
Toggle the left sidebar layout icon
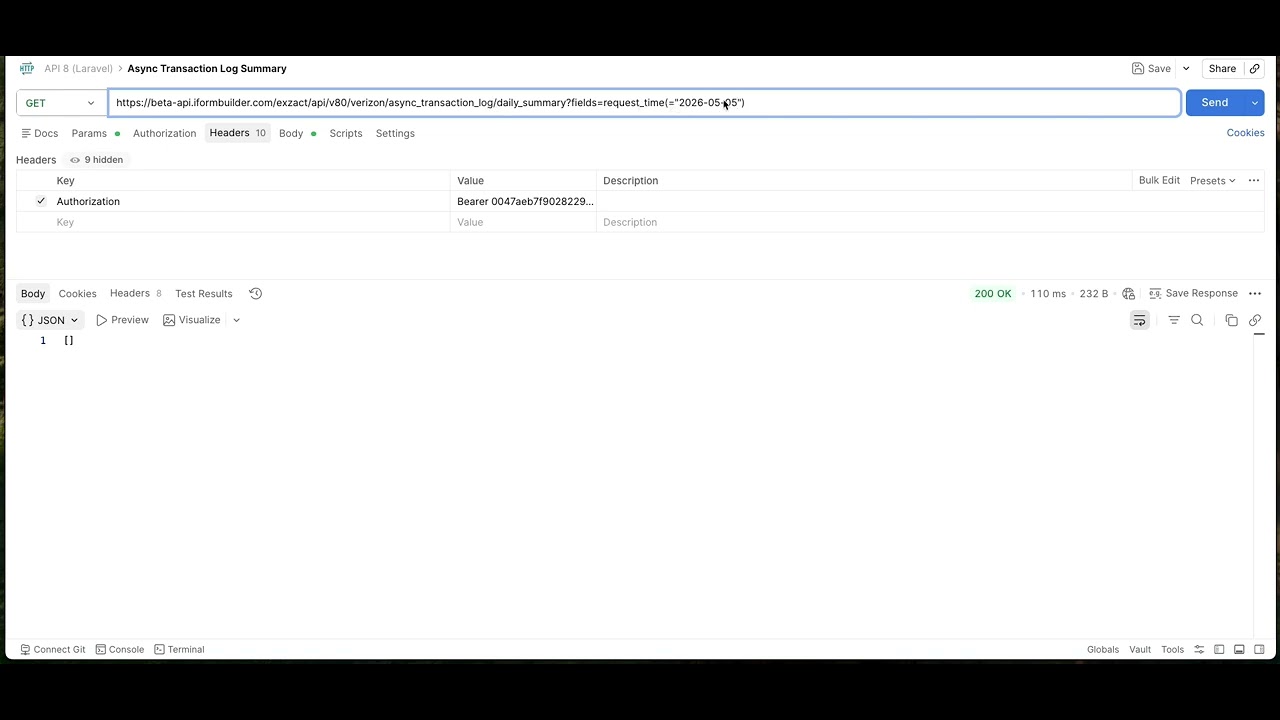pyautogui.click(x=1219, y=650)
